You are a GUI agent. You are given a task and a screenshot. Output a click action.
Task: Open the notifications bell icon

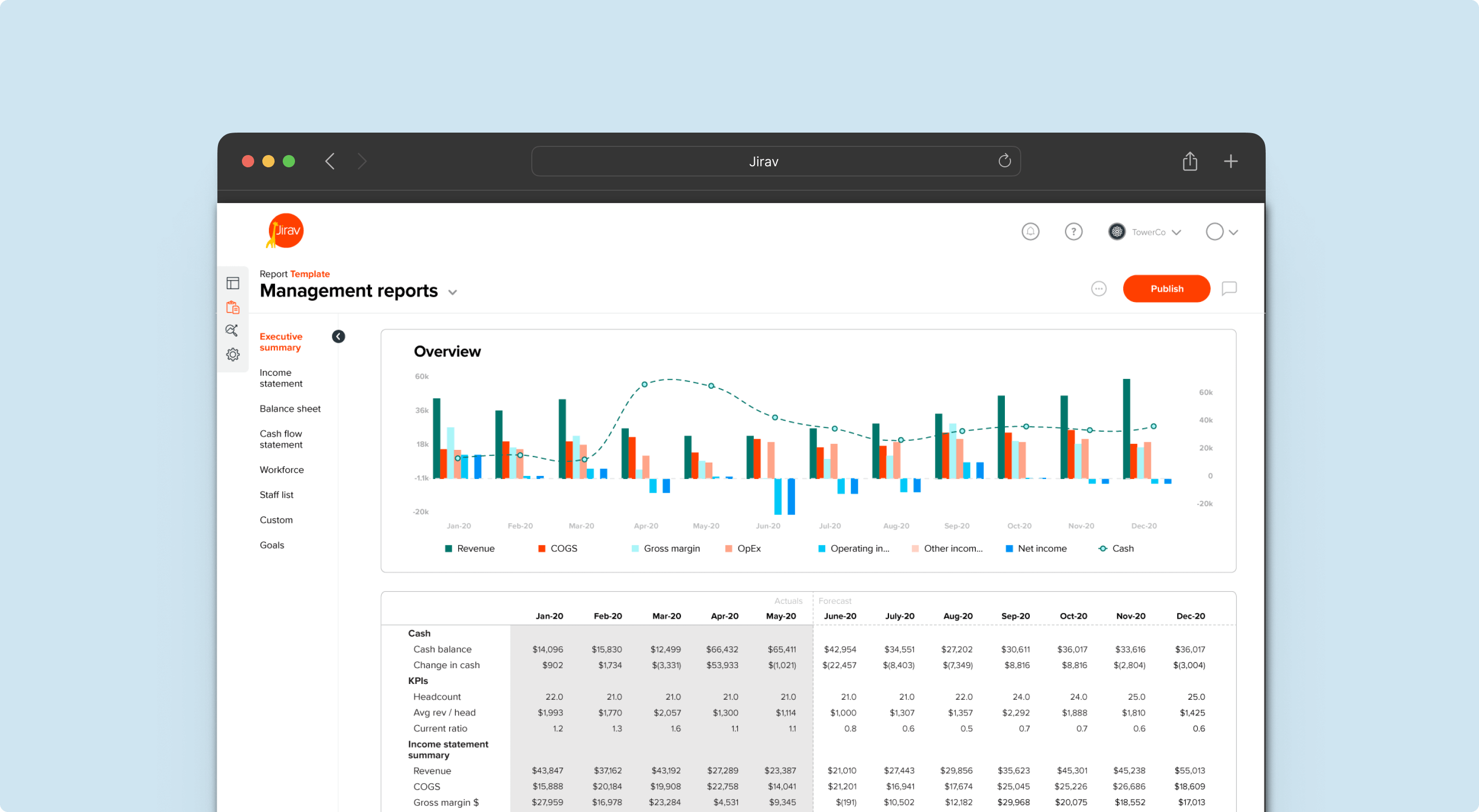(x=1030, y=232)
